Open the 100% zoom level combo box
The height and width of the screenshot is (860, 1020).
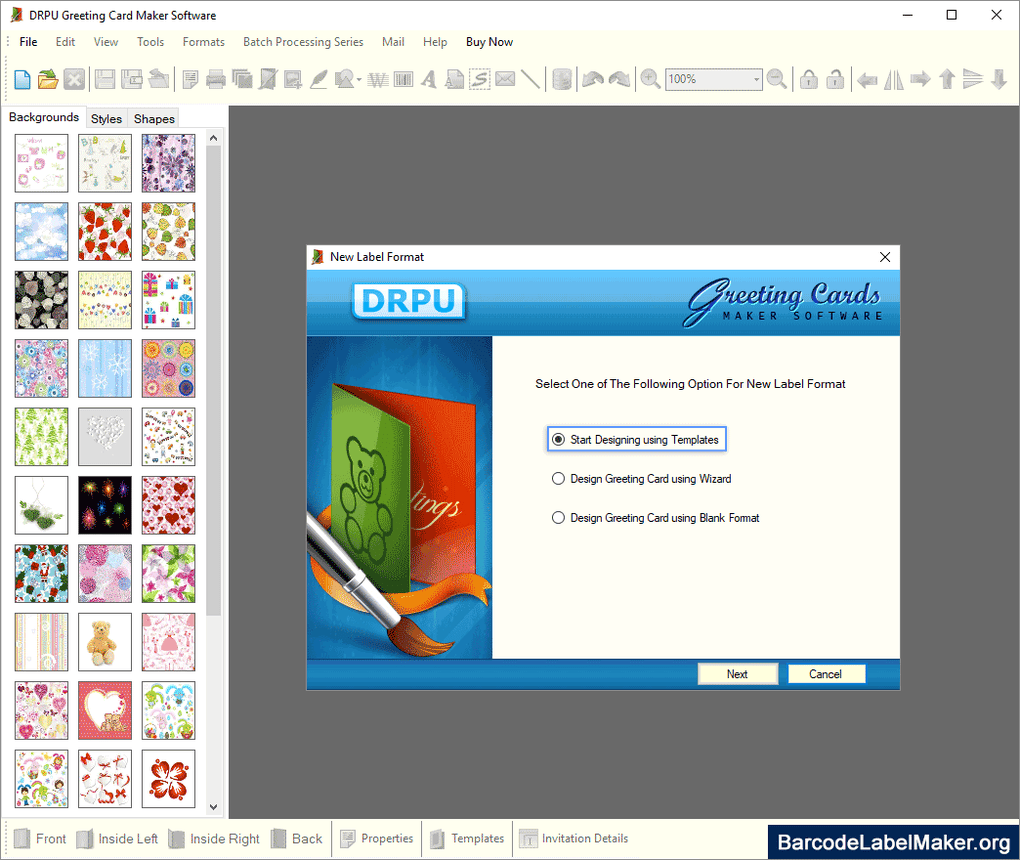click(x=714, y=79)
